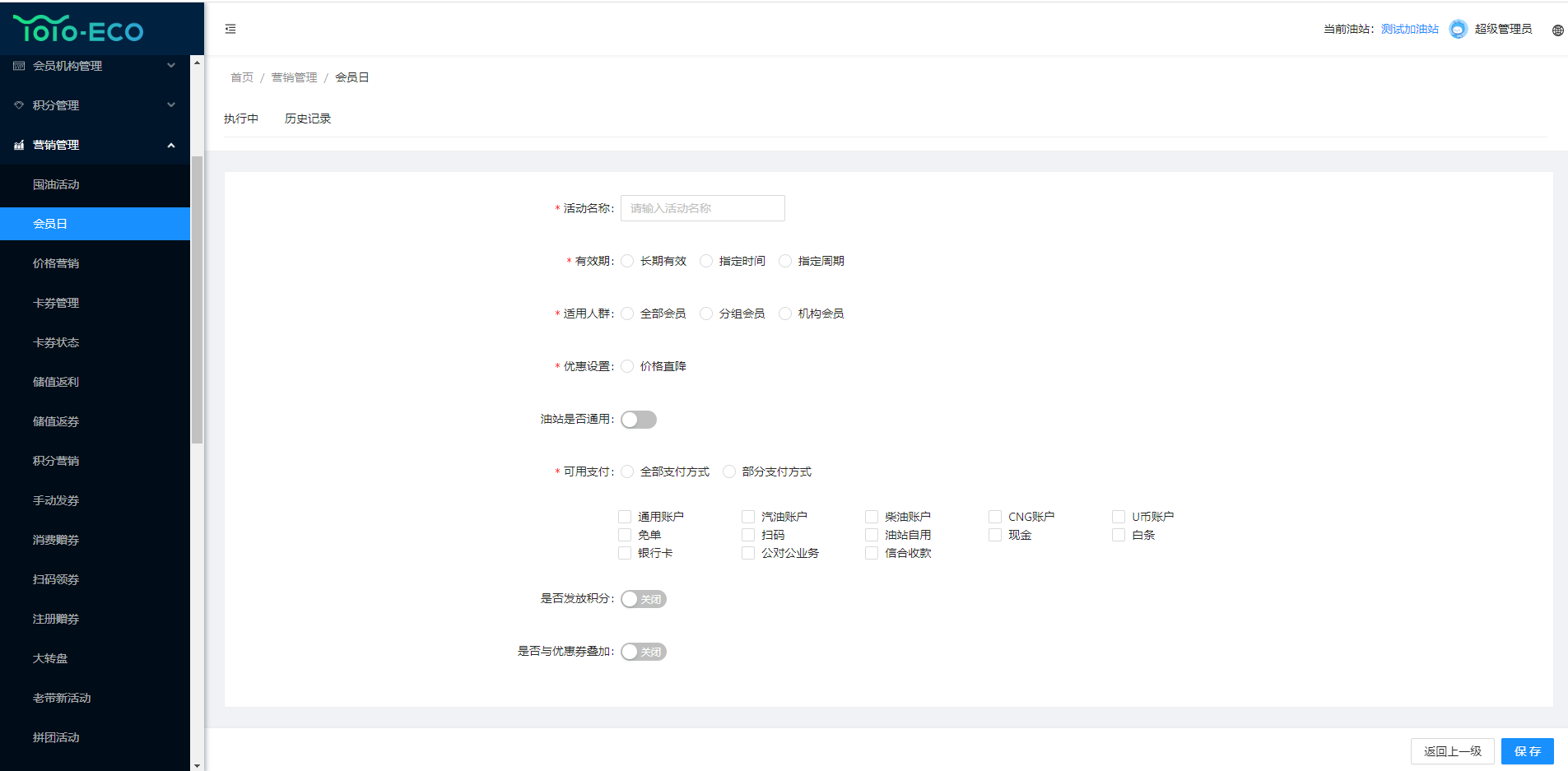Click the super administrator avatar icon

click(x=1458, y=29)
